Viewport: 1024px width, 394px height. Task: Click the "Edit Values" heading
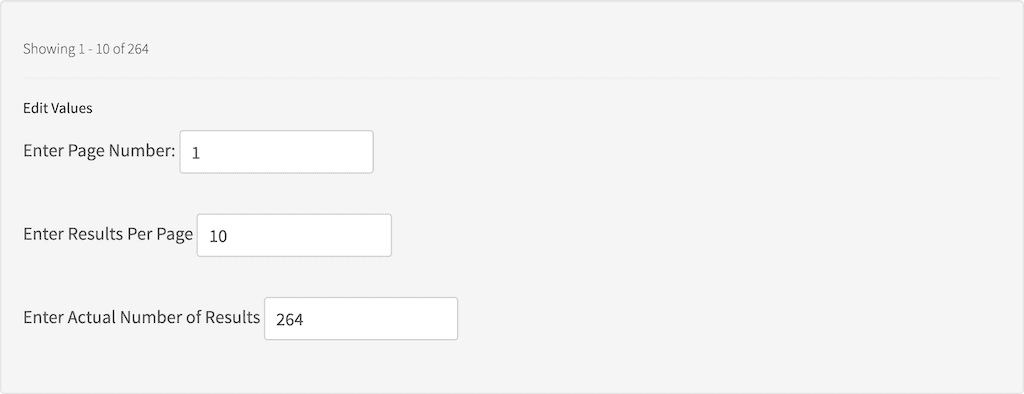coord(57,108)
